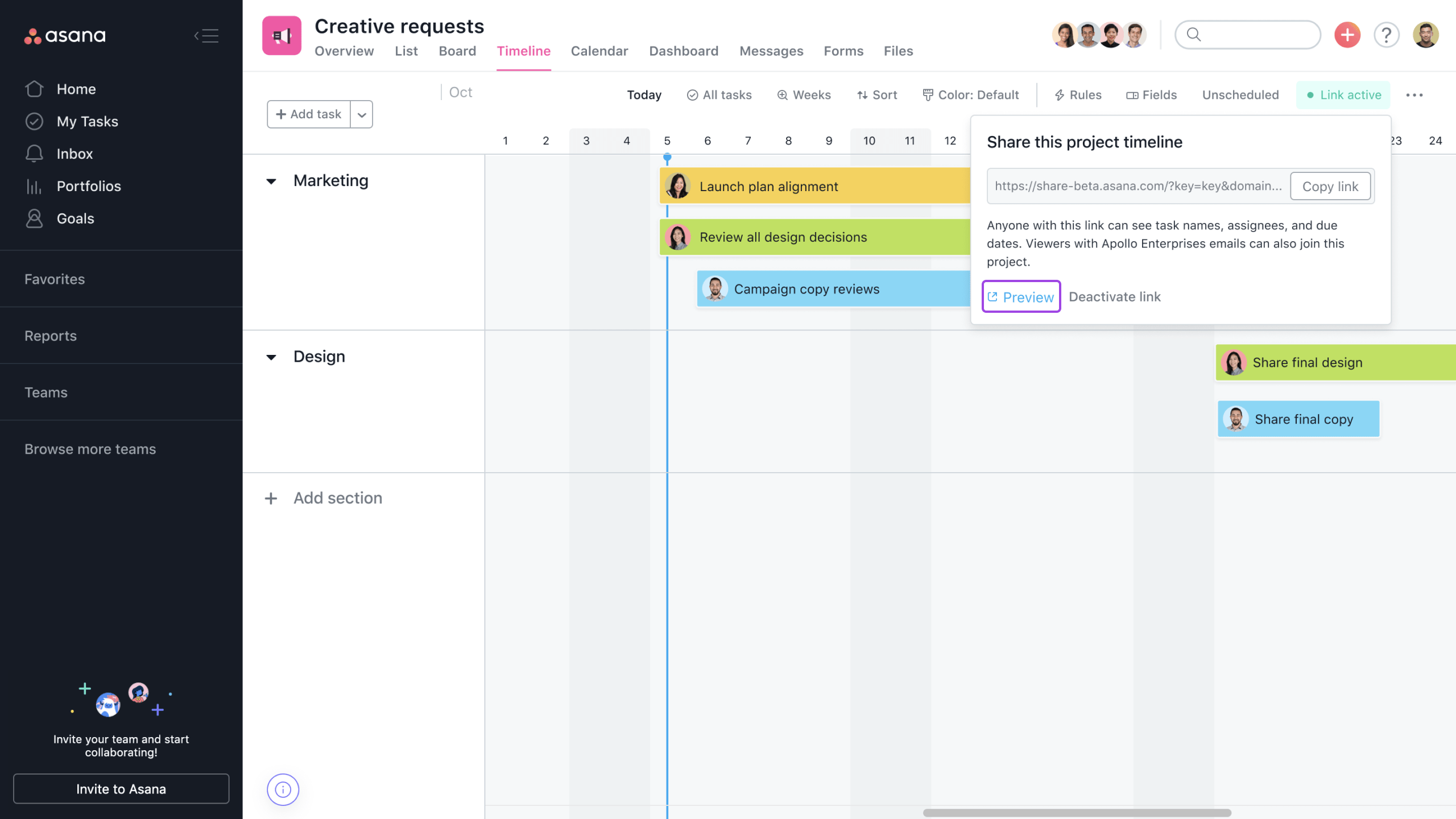Screen dimensions: 1456x819
Task: Open the Forms tab
Action: [843, 51]
